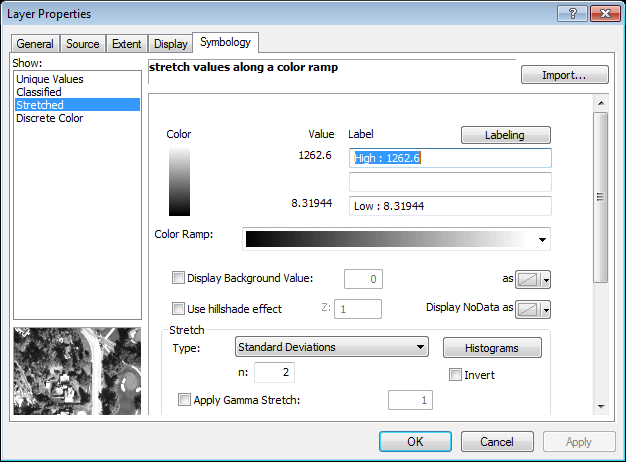Check the Invert option
626x462 pixels.
tap(455, 375)
